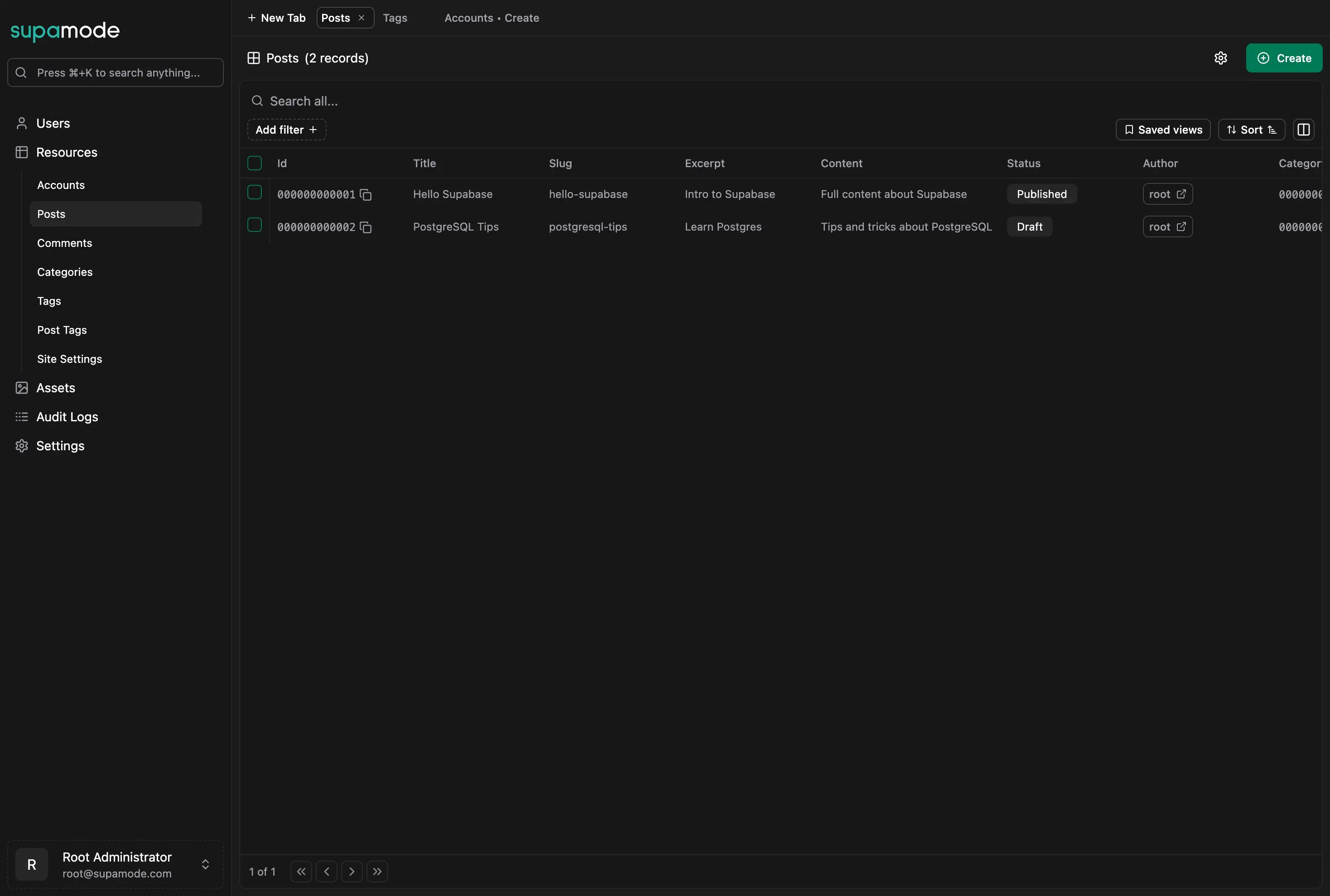The height and width of the screenshot is (896, 1330).
Task: Open the Add filter dropdown
Action: point(286,129)
